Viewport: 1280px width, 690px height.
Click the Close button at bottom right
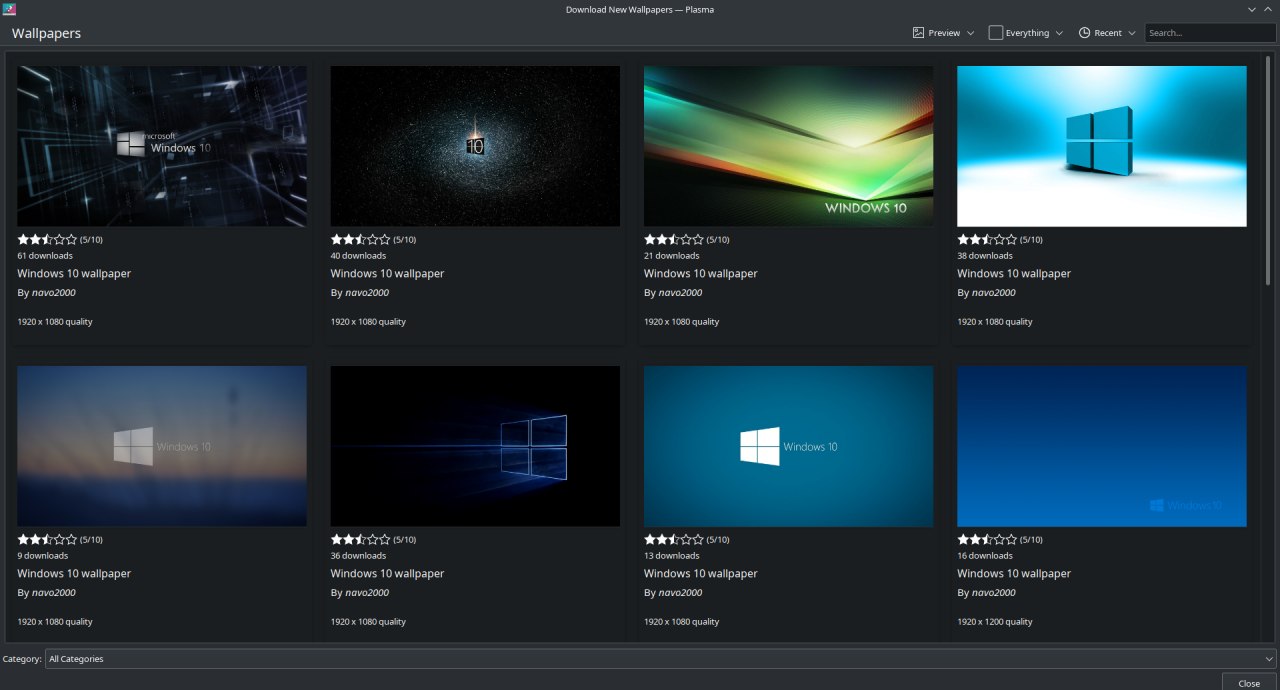pyautogui.click(x=1249, y=683)
